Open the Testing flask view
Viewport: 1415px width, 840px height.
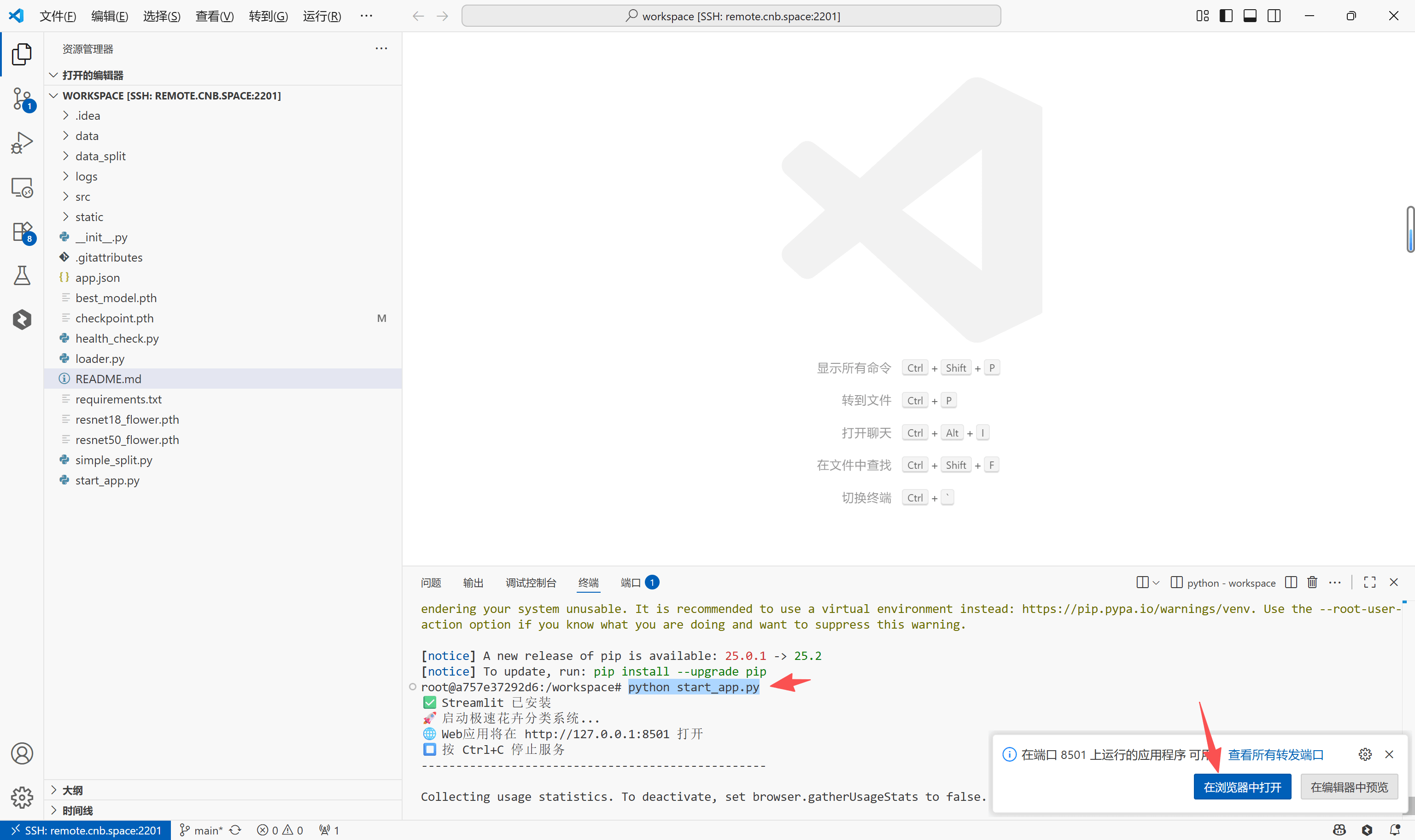[22, 276]
